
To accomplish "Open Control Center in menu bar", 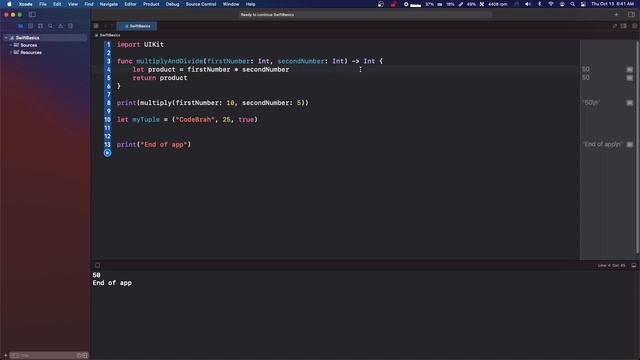I will pos(583,4).
